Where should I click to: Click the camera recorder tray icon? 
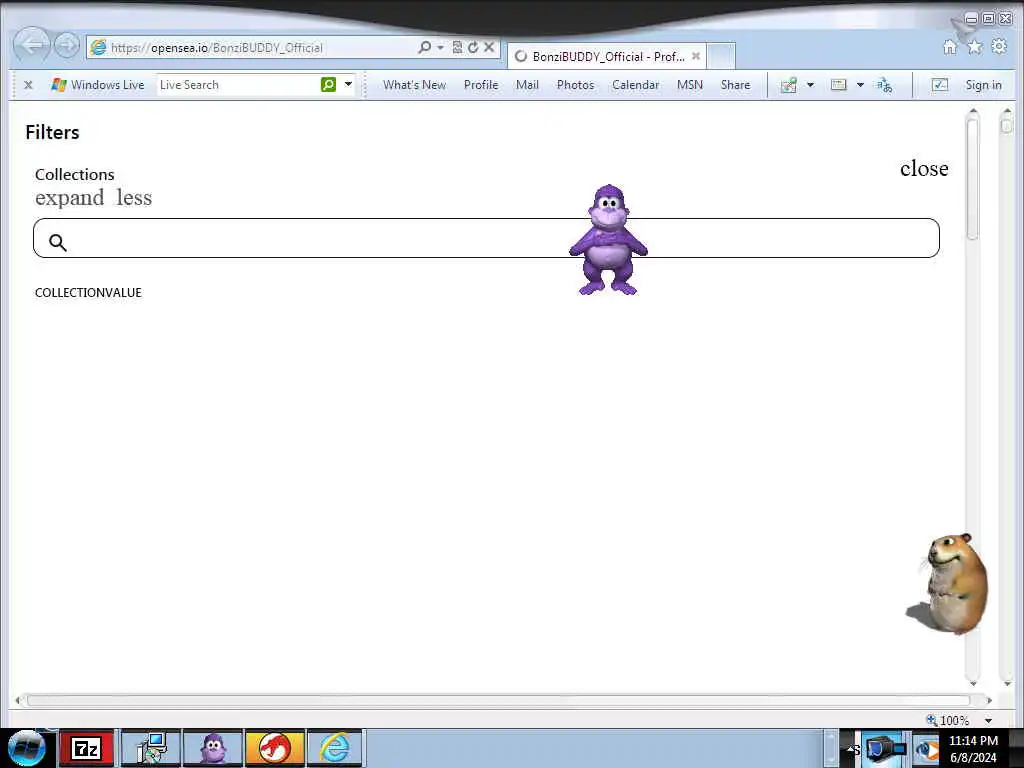[884, 748]
